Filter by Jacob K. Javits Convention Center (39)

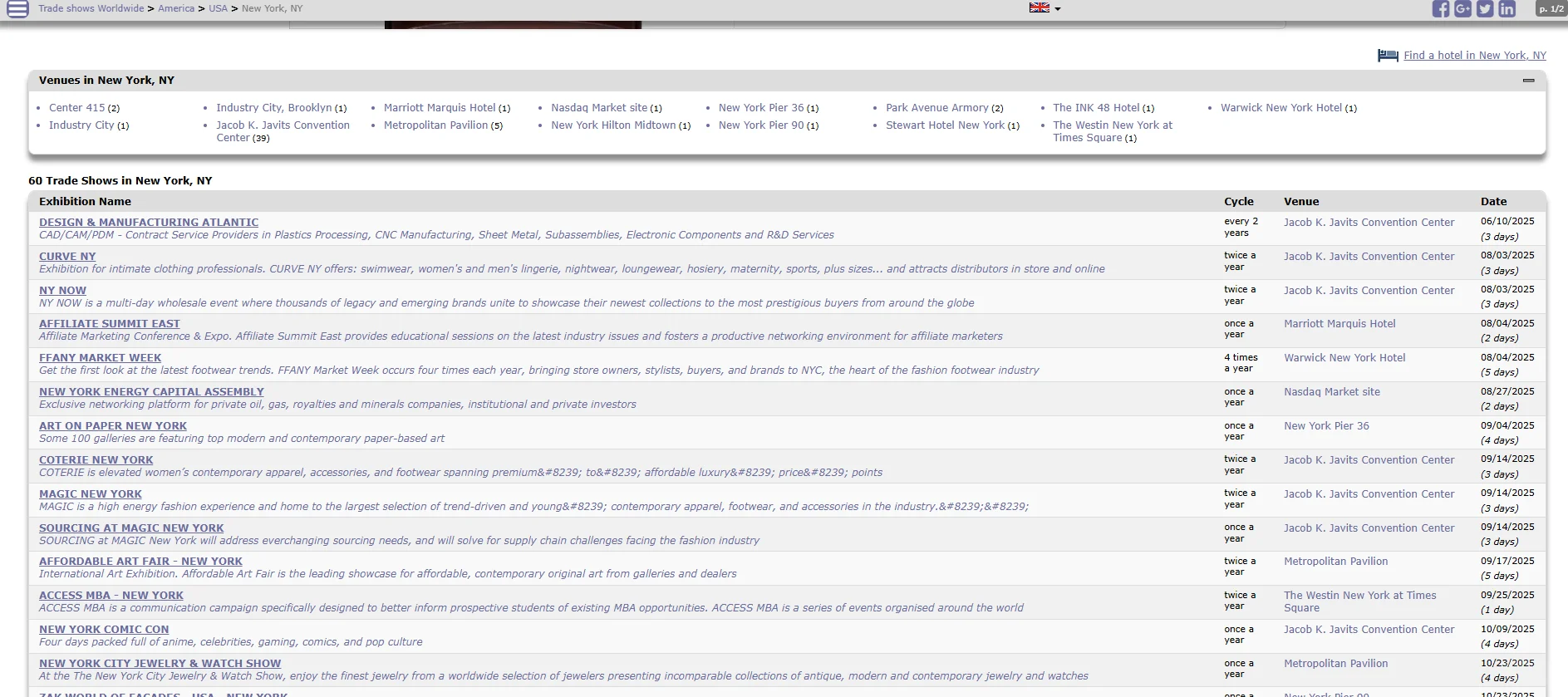(x=283, y=131)
